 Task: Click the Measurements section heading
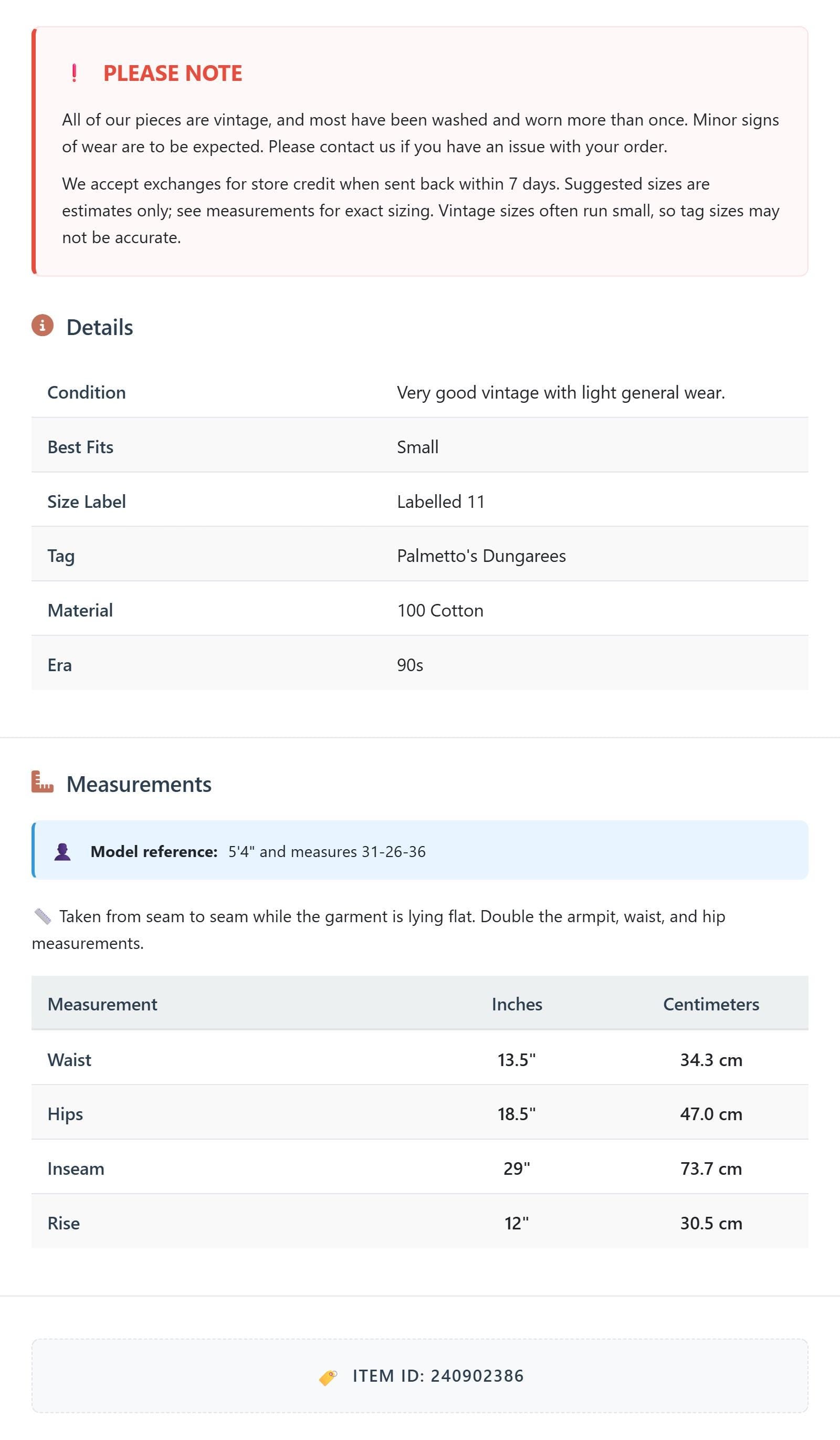pyautogui.click(x=139, y=784)
